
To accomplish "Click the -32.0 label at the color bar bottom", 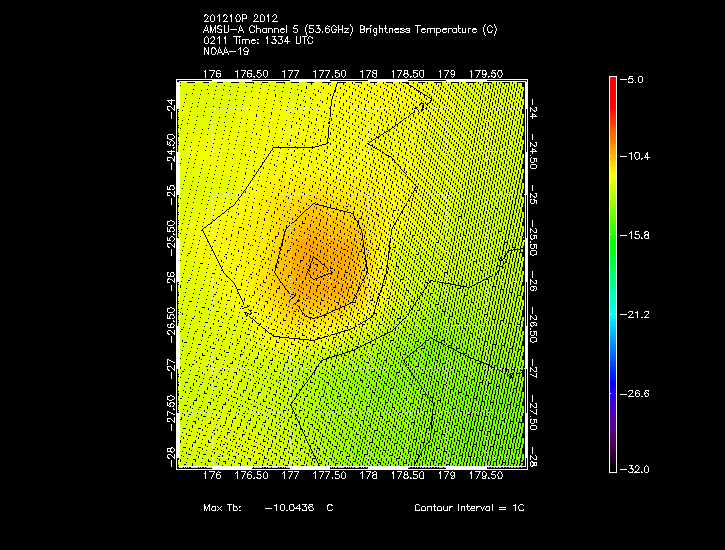I will click(x=639, y=469).
